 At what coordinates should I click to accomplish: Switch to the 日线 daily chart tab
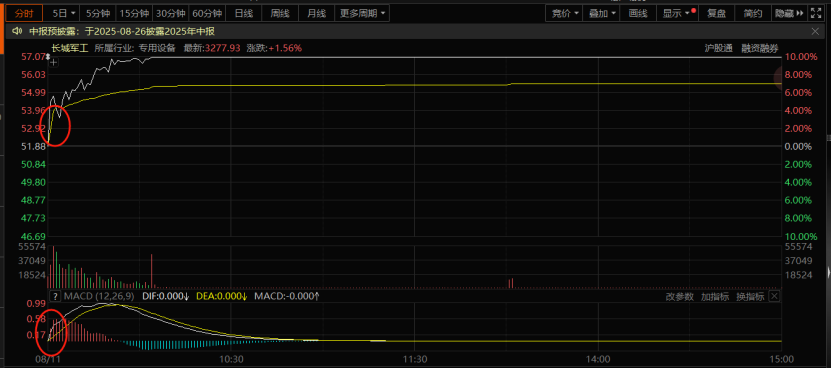pyautogui.click(x=243, y=13)
